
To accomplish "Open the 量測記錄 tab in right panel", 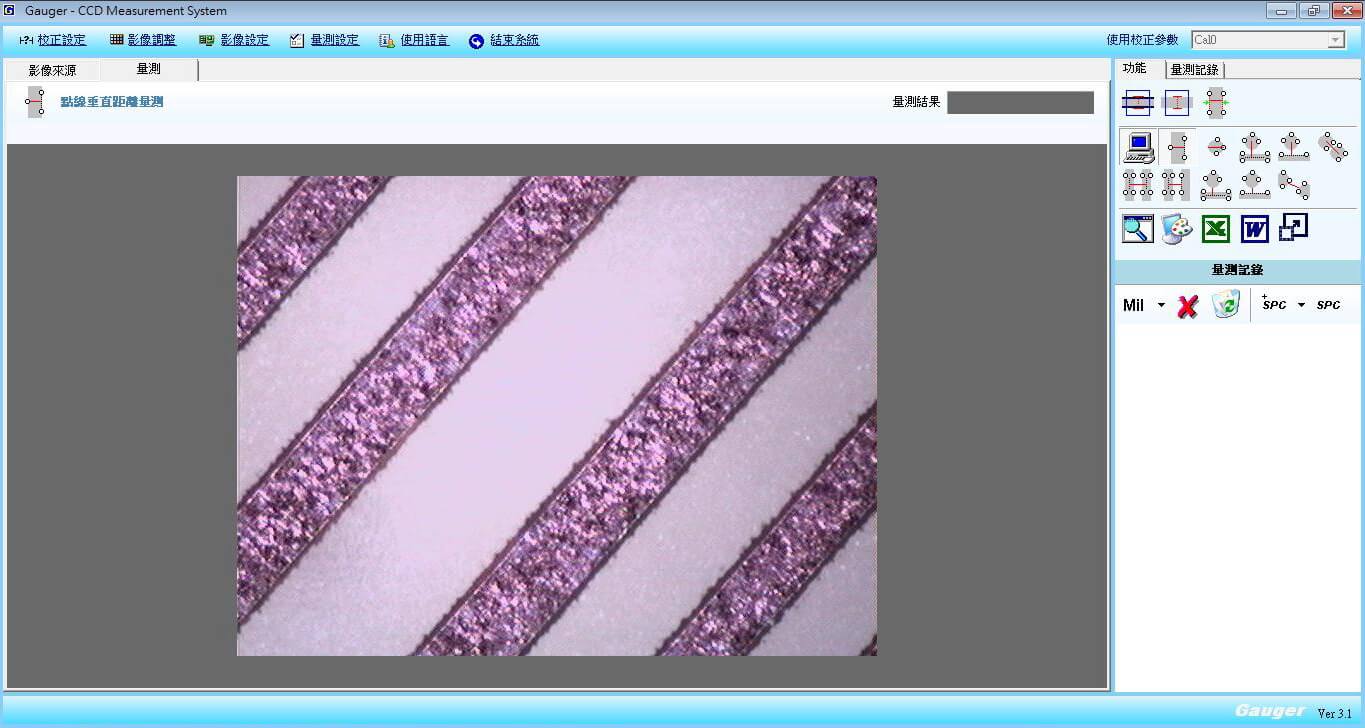I will (1194, 70).
